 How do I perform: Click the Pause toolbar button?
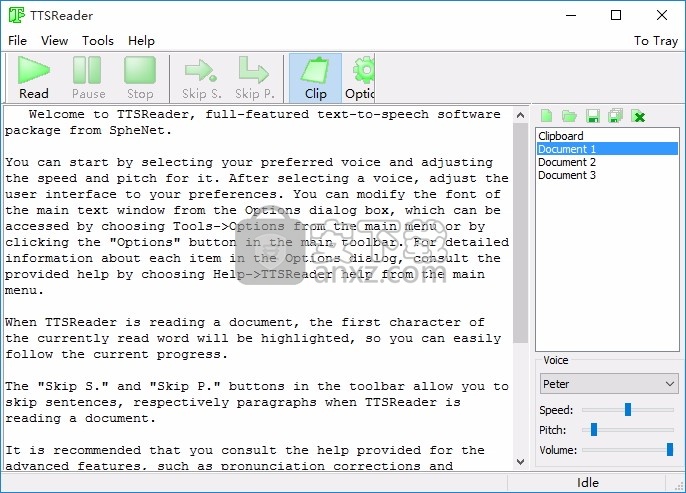point(88,78)
